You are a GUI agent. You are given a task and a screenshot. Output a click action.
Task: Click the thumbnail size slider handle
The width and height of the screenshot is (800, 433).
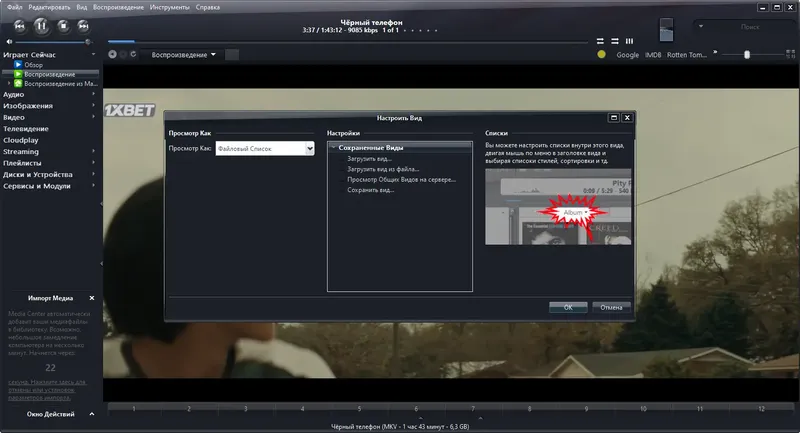point(747,55)
